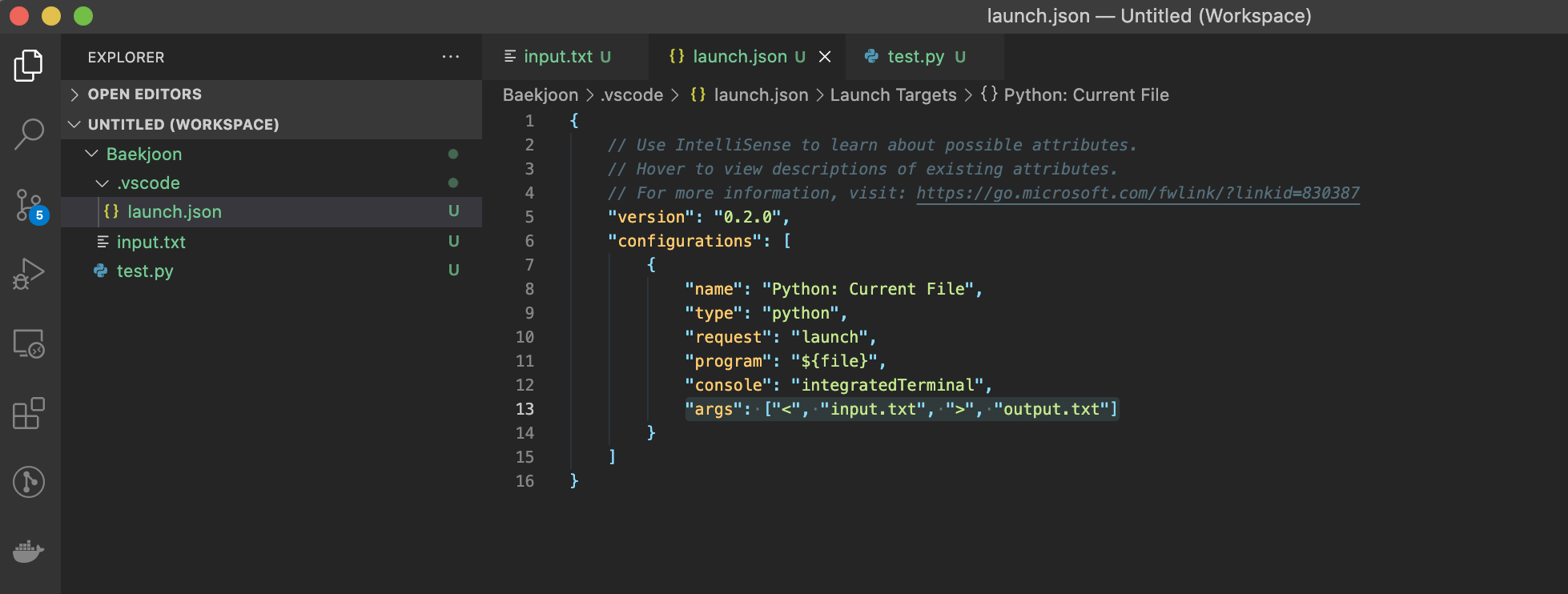
Task: Open the Explorer more actions ellipsis
Action: [451, 57]
